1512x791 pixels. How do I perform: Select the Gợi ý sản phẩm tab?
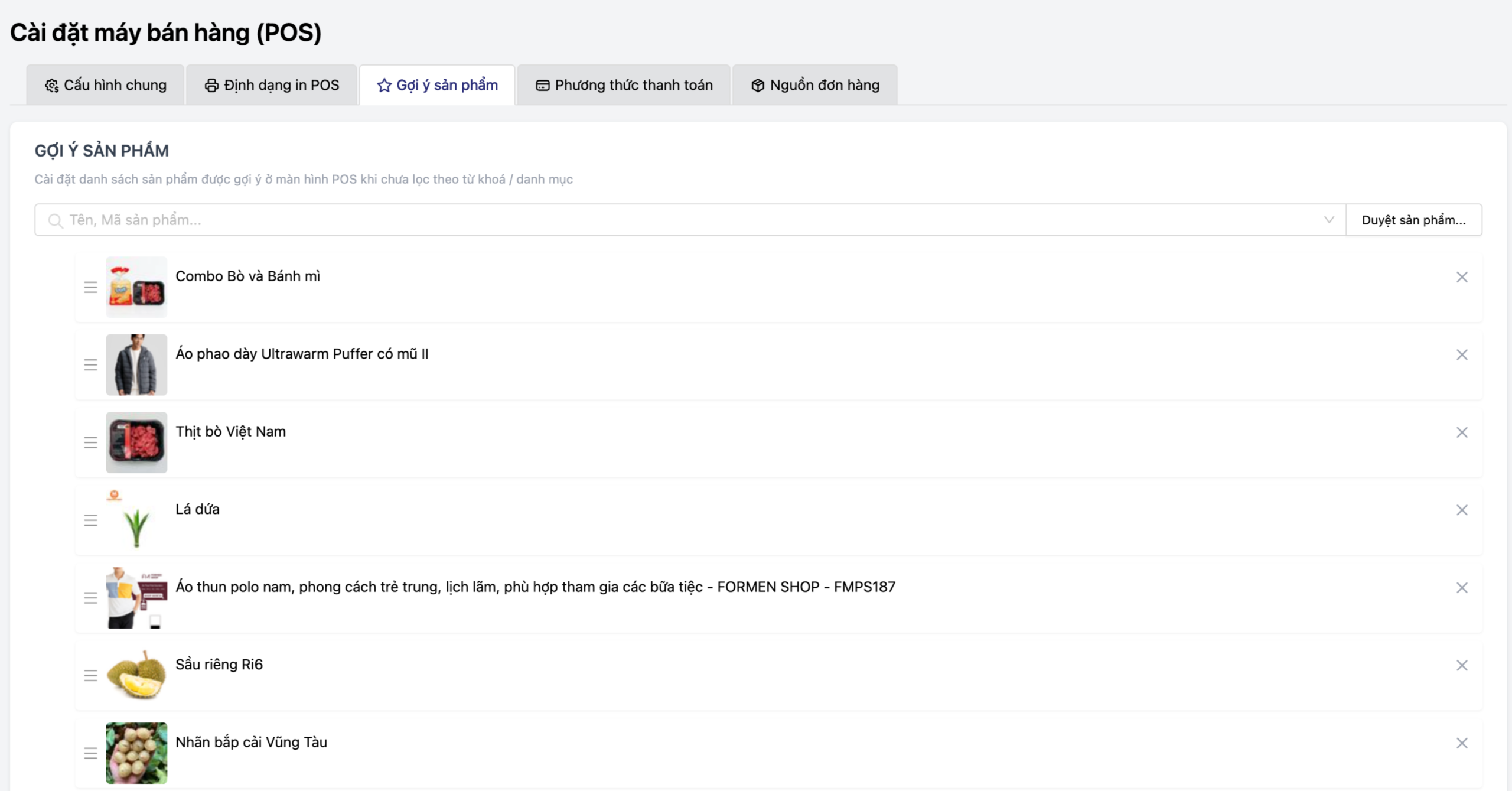click(x=437, y=85)
